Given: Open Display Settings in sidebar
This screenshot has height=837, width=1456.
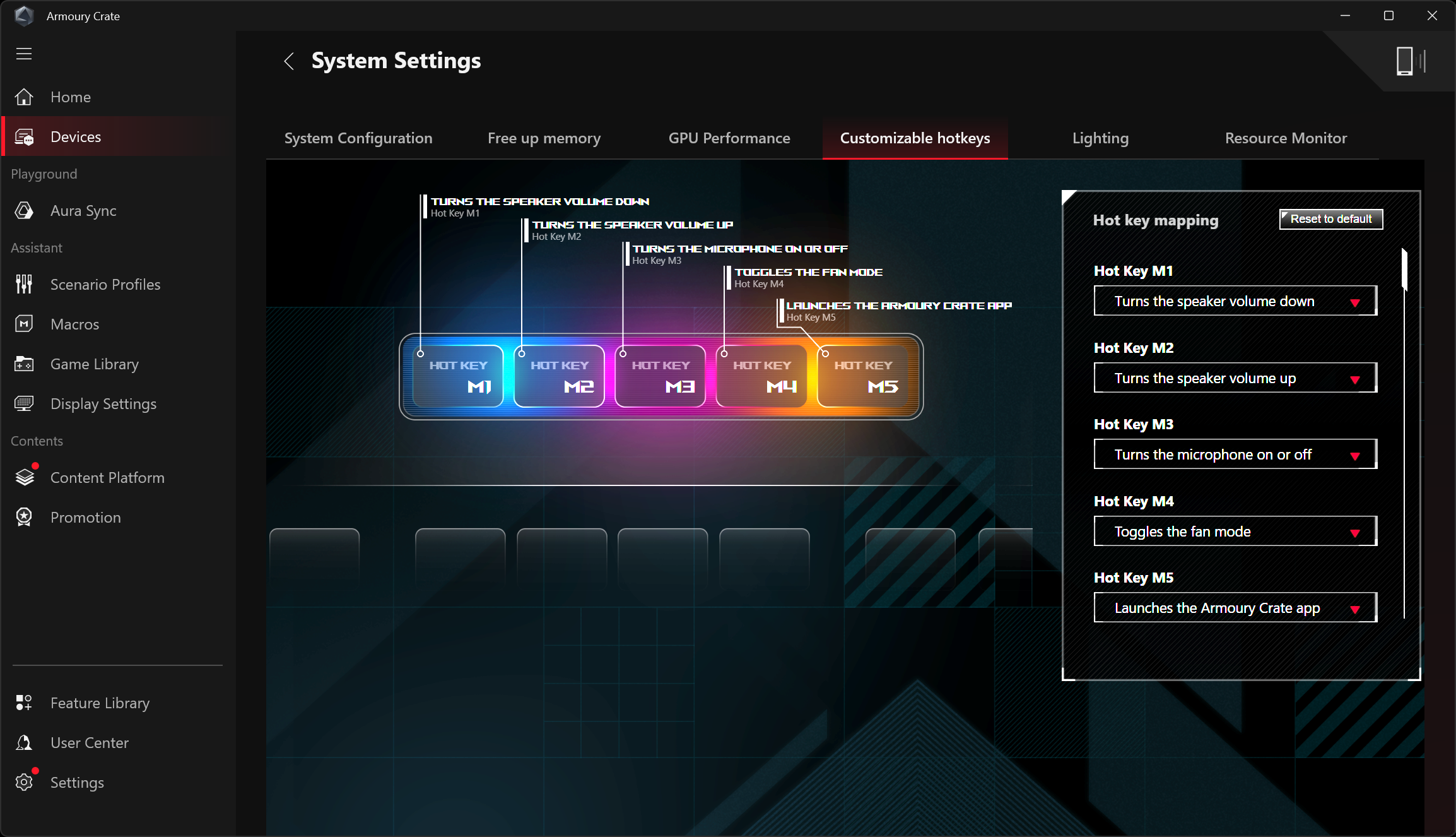Looking at the screenshot, I should click(x=103, y=404).
